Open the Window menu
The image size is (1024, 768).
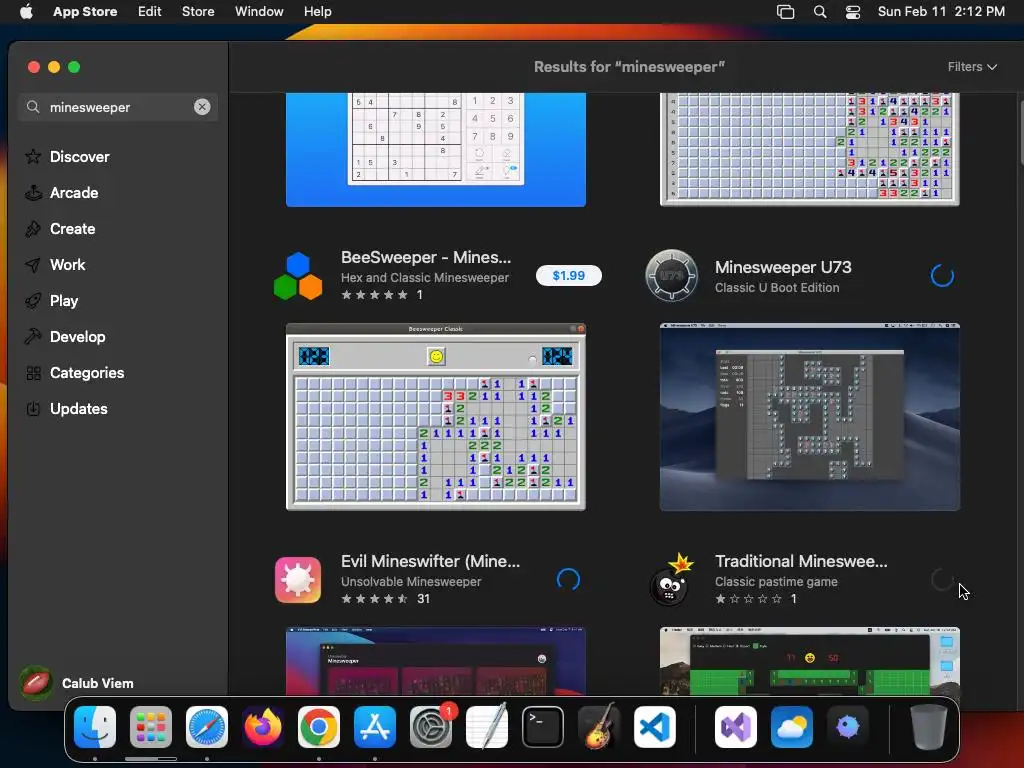coord(259,11)
